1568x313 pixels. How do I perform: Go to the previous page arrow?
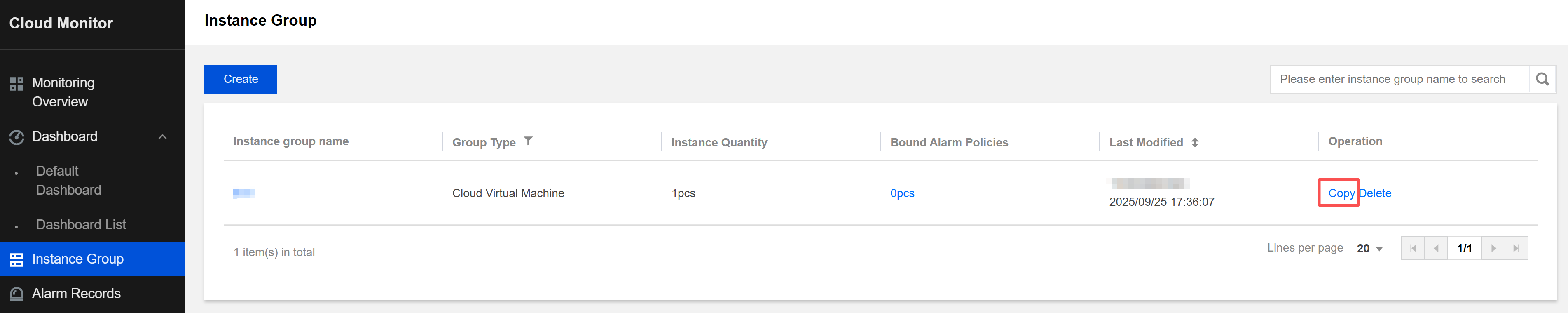pos(1436,248)
